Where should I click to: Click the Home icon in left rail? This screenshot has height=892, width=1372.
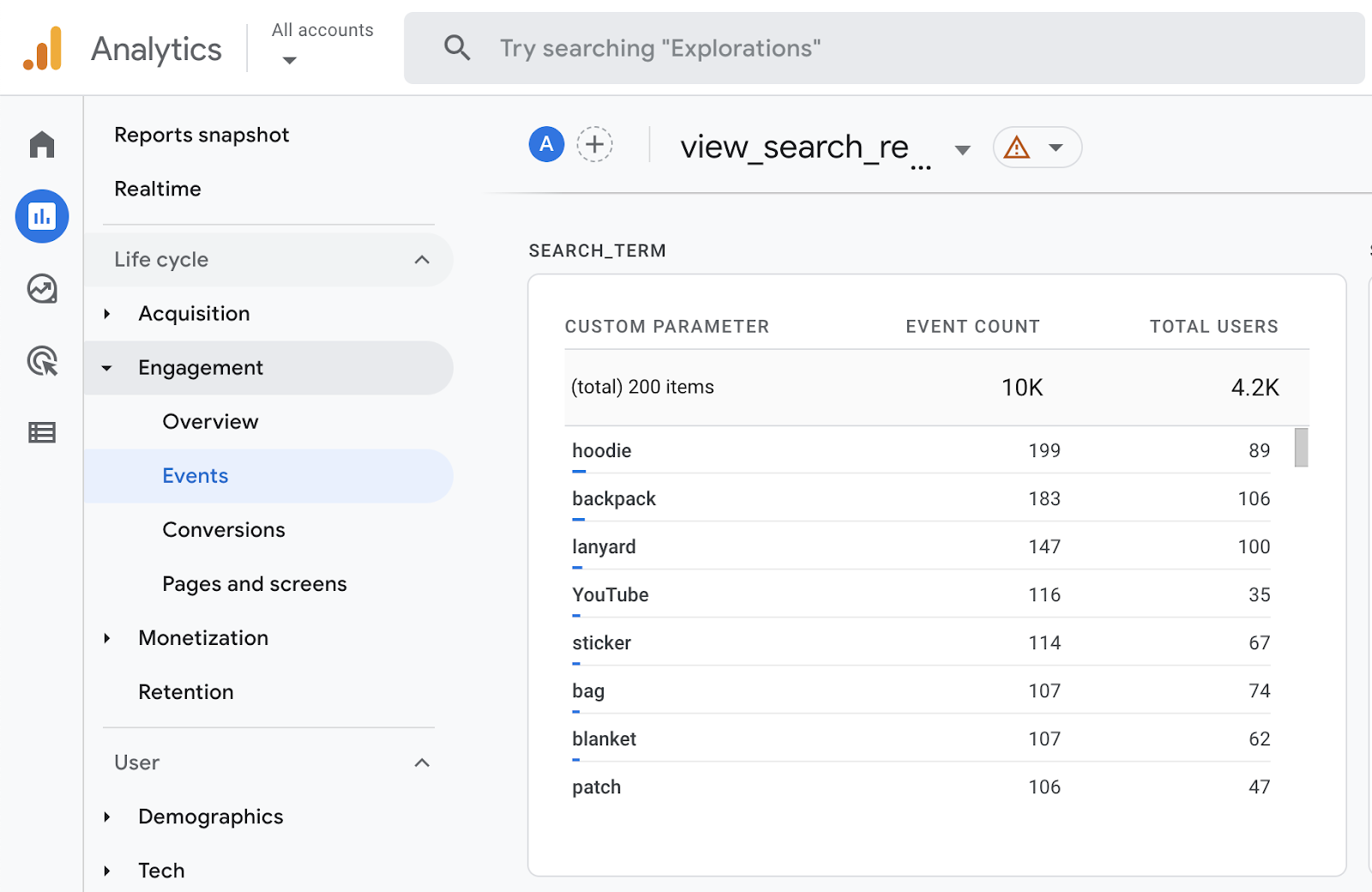(41, 144)
